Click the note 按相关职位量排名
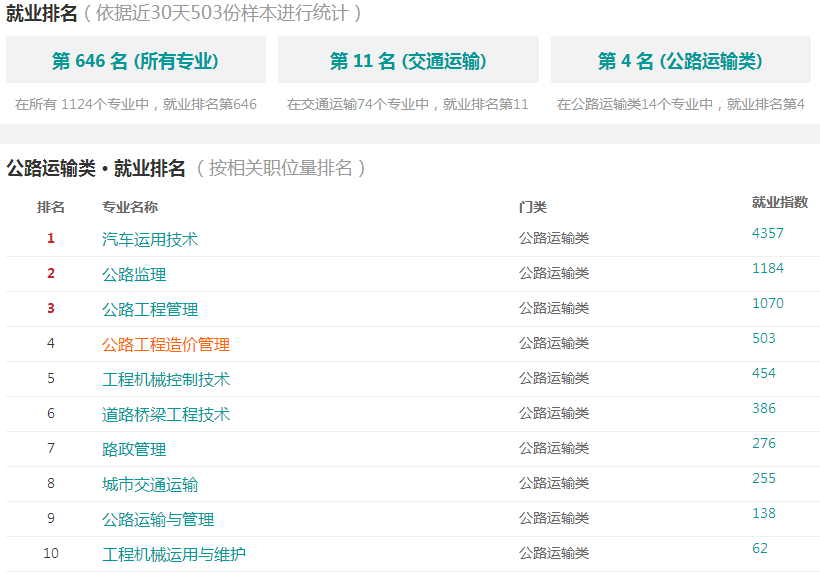The width and height of the screenshot is (820, 575). [280, 168]
